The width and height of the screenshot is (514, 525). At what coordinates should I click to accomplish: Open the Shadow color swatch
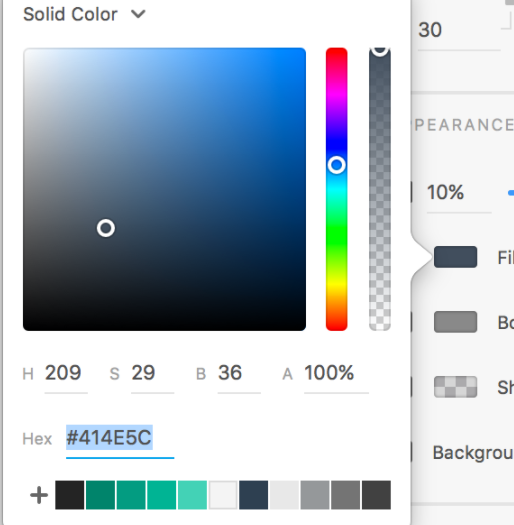tap(455, 387)
